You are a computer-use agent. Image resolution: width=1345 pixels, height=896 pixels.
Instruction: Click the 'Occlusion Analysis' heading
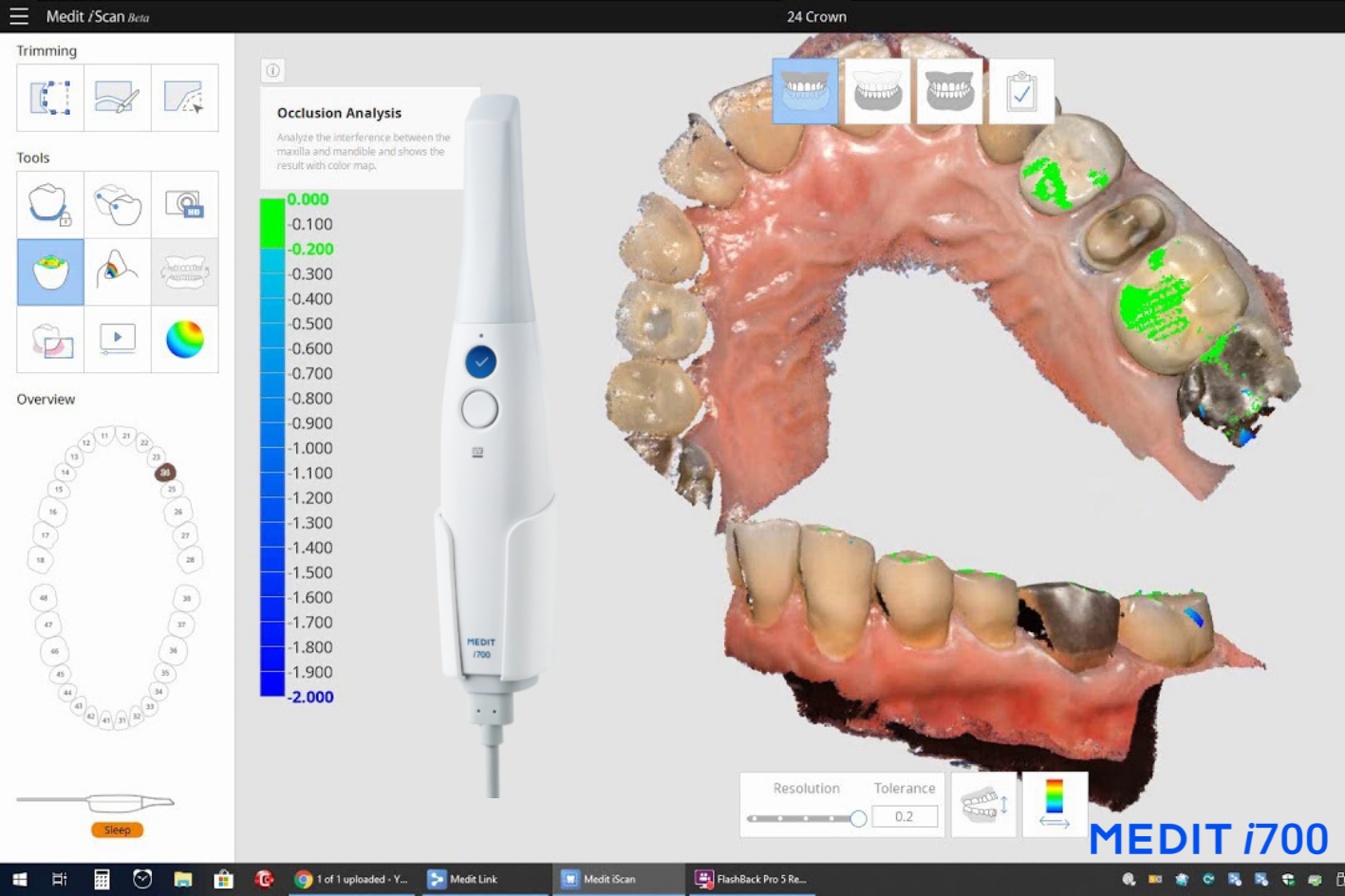click(x=339, y=113)
